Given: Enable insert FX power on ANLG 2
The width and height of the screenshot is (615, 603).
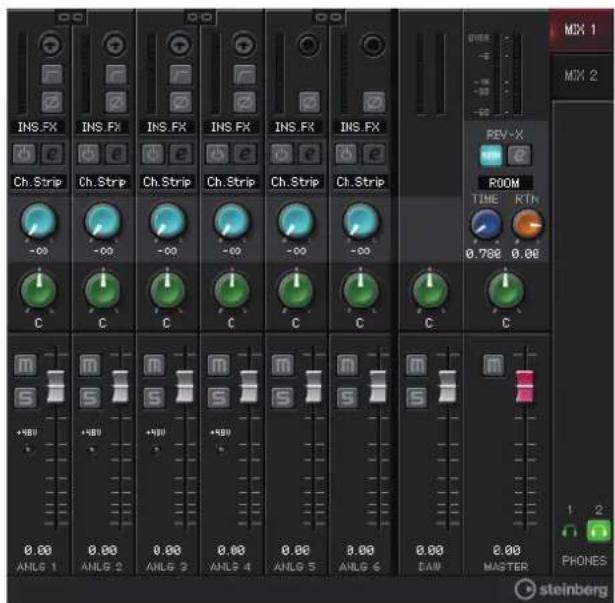Looking at the screenshot, I should [x=89, y=154].
